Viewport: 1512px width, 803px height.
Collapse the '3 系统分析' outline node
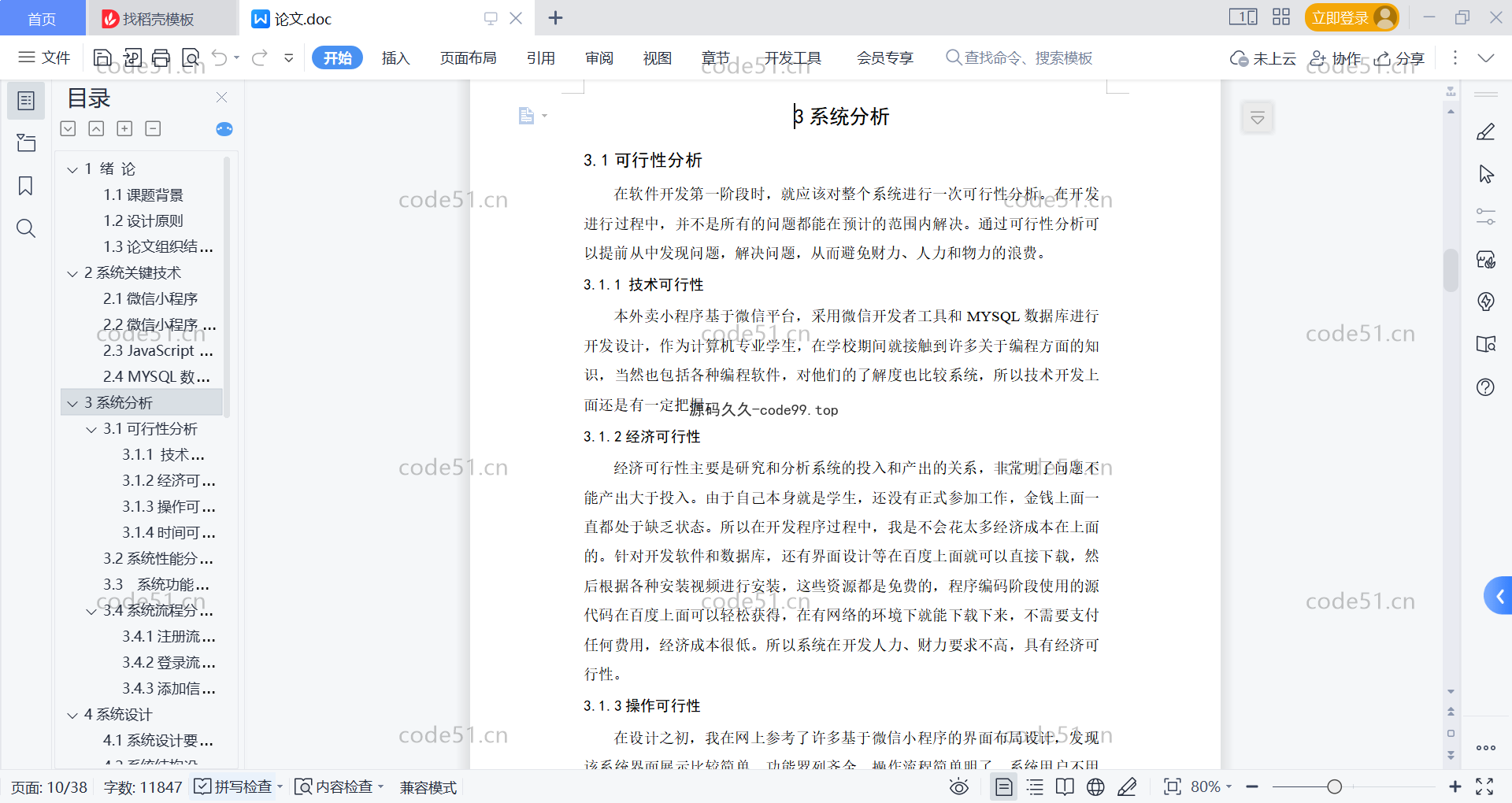point(72,403)
